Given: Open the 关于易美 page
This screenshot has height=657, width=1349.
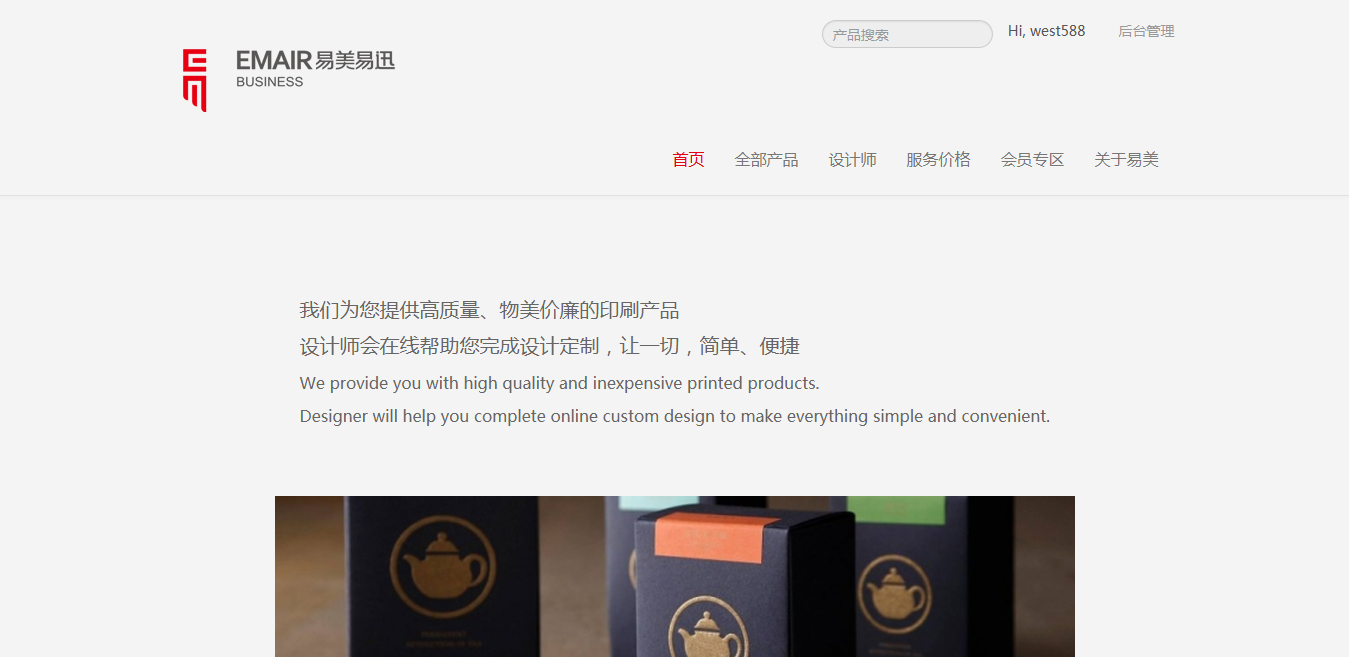Looking at the screenshot, I should 1126,159.
